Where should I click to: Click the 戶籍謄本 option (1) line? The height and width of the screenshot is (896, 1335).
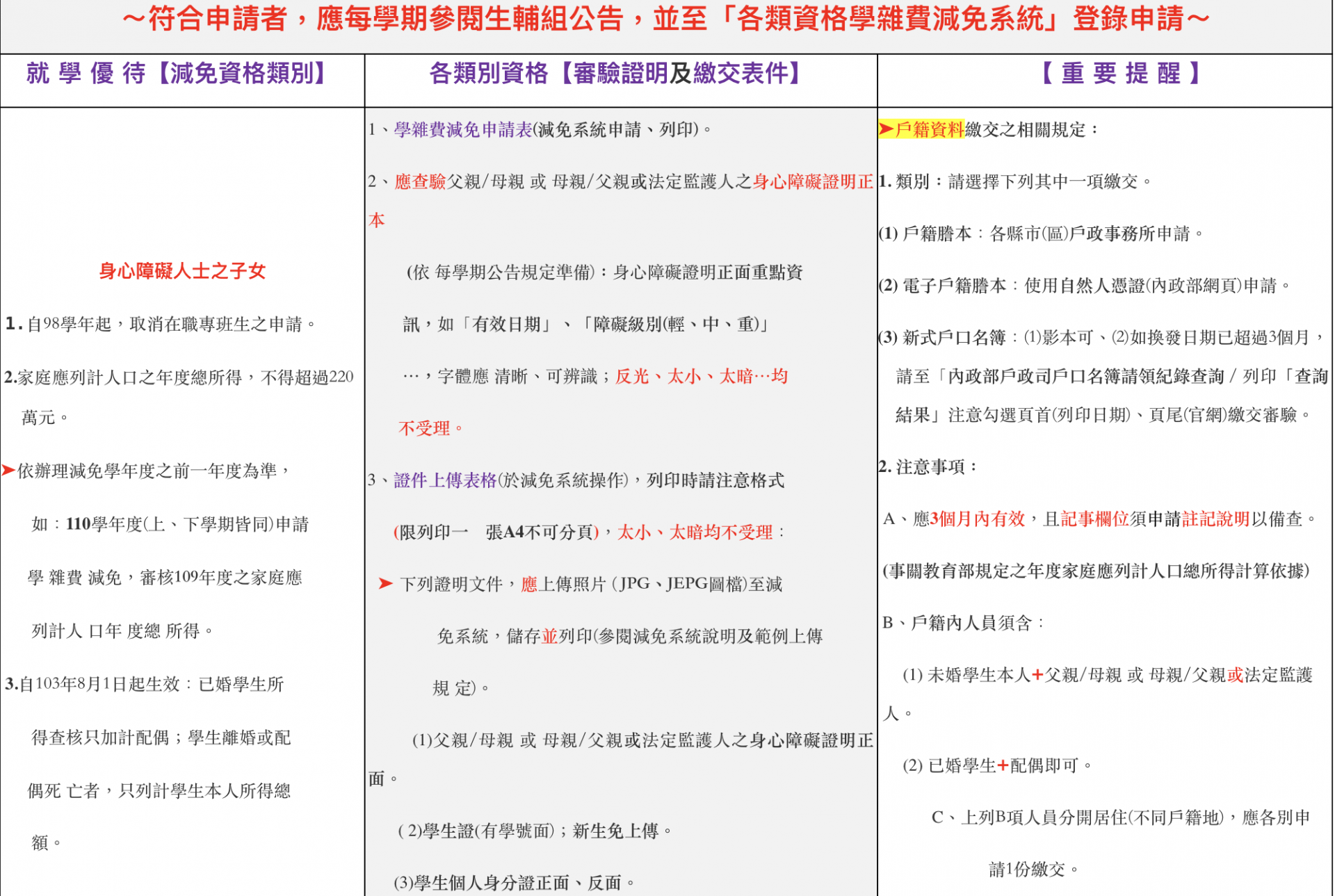point(1041,234)
